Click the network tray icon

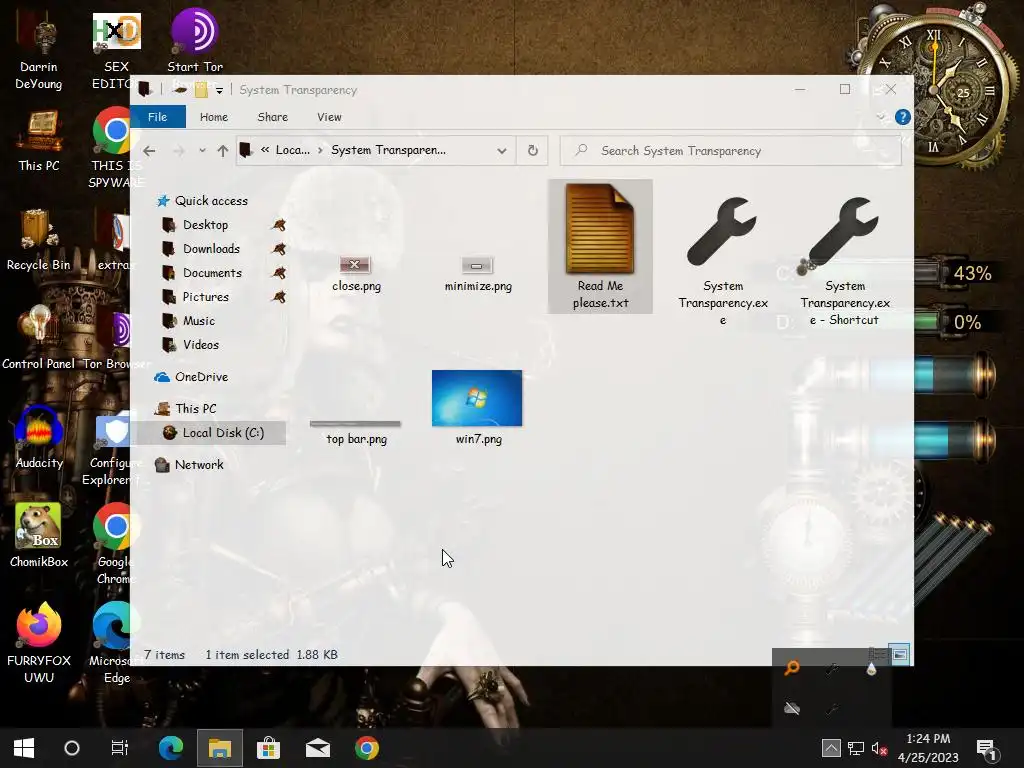click(x=856, y=748)
